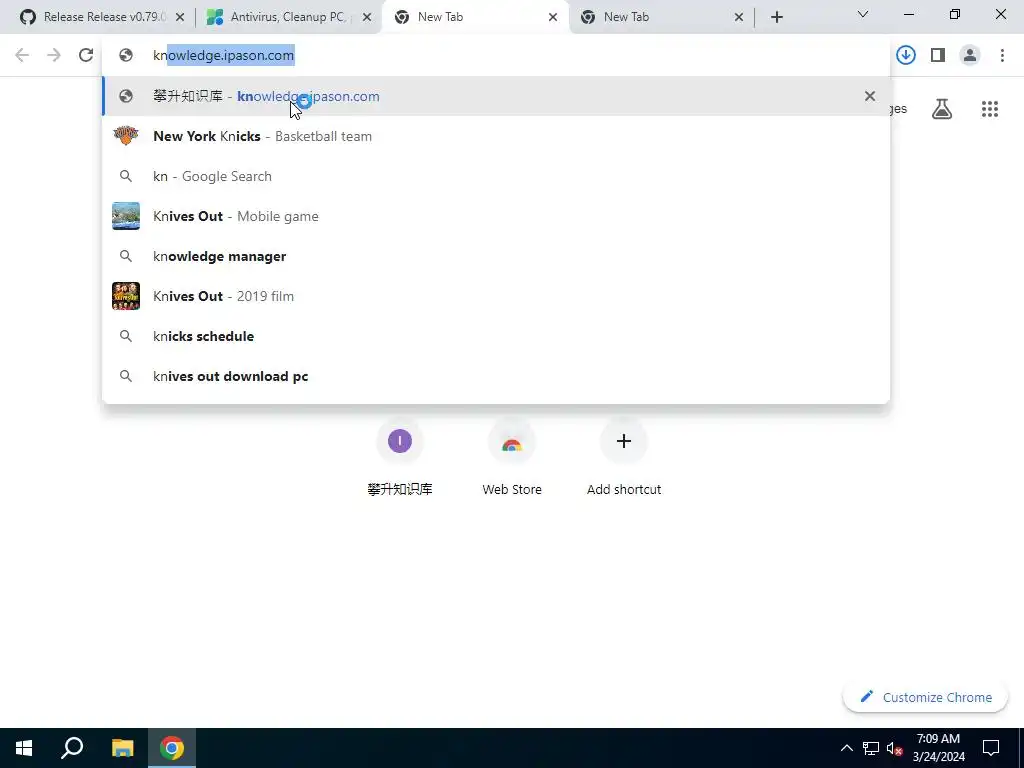The image size is (1024, 768).
Task: Remove the knowledge.ipason.com suggestion with X
Action: coord(870,97)
